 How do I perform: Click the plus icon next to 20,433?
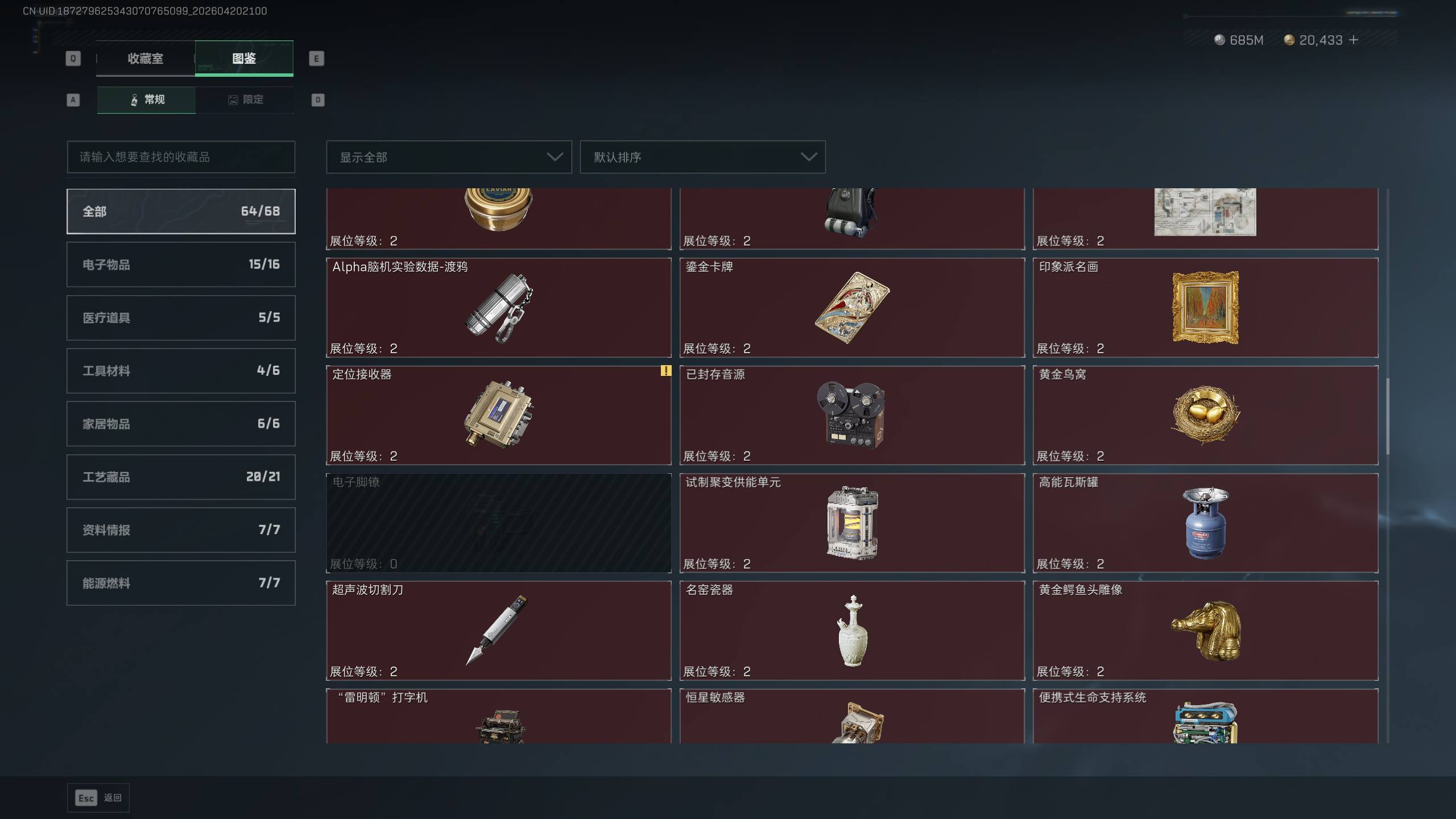pyautogui.click(x=1354, y=40)
